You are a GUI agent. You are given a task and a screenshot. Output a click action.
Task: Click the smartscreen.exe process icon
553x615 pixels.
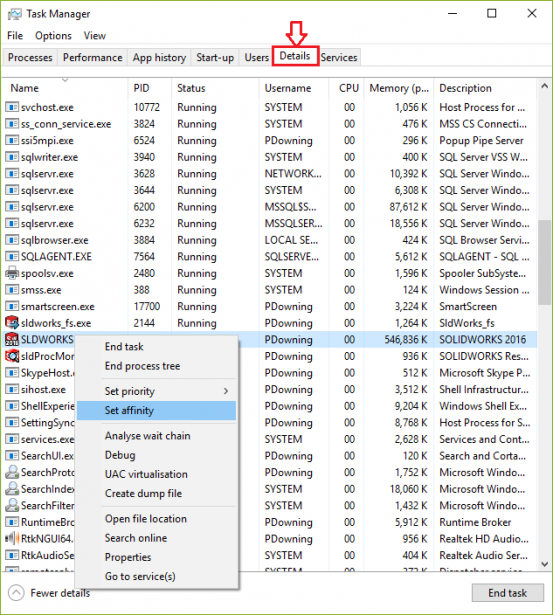coord(12,306)
